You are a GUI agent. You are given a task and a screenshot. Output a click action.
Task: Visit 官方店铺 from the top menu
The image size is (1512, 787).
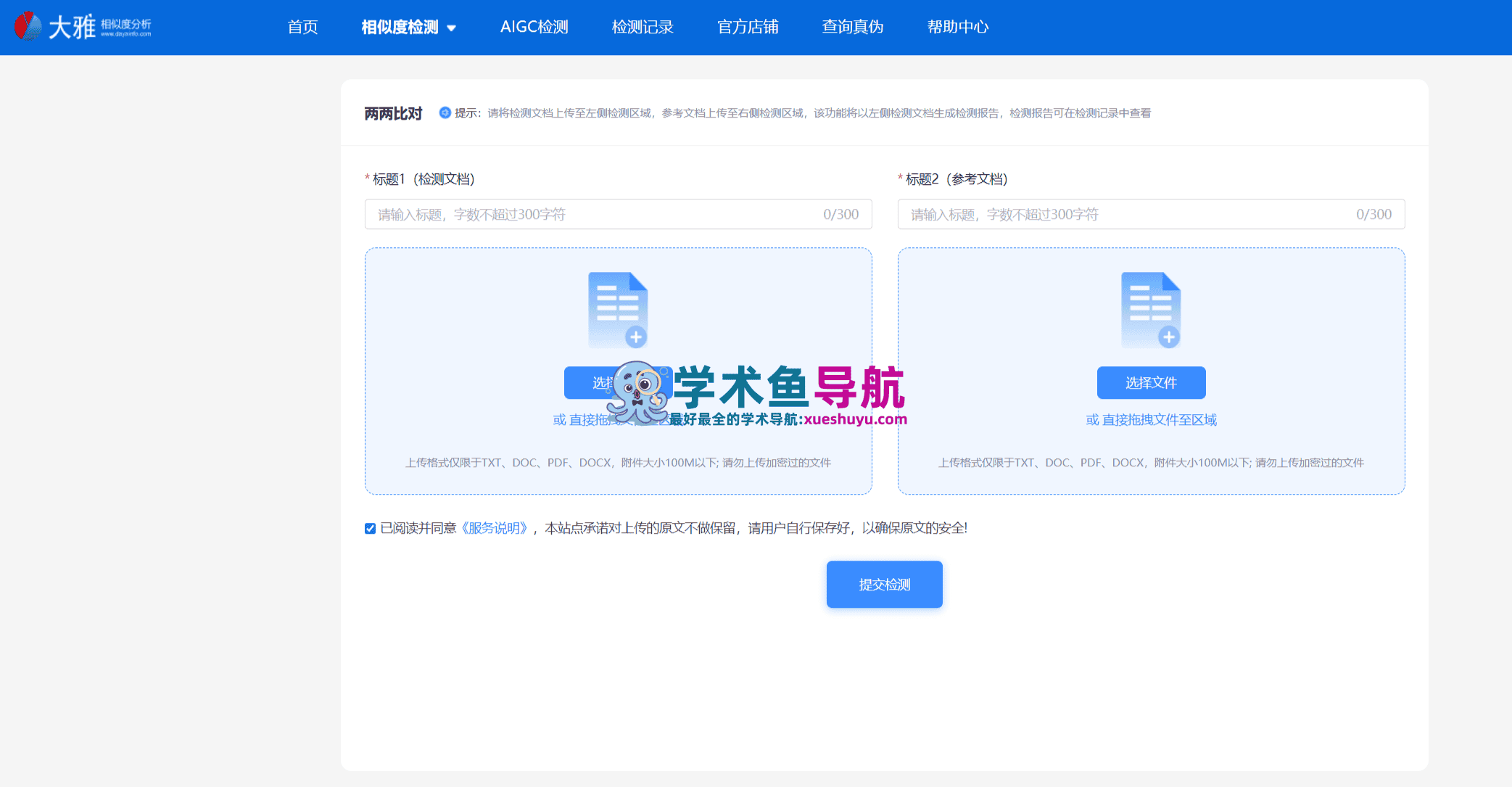click(748, 27)
